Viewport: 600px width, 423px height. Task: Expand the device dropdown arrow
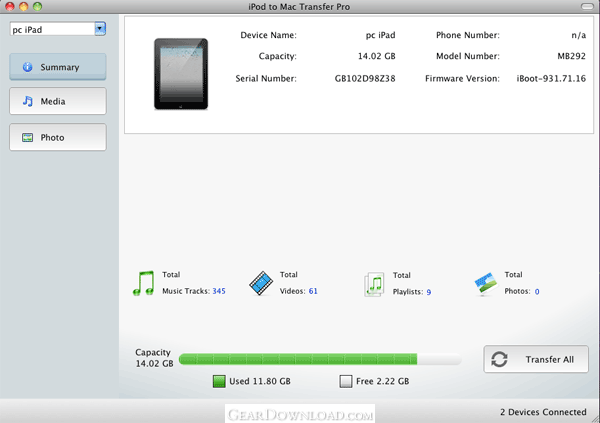(x=100, y=29)
